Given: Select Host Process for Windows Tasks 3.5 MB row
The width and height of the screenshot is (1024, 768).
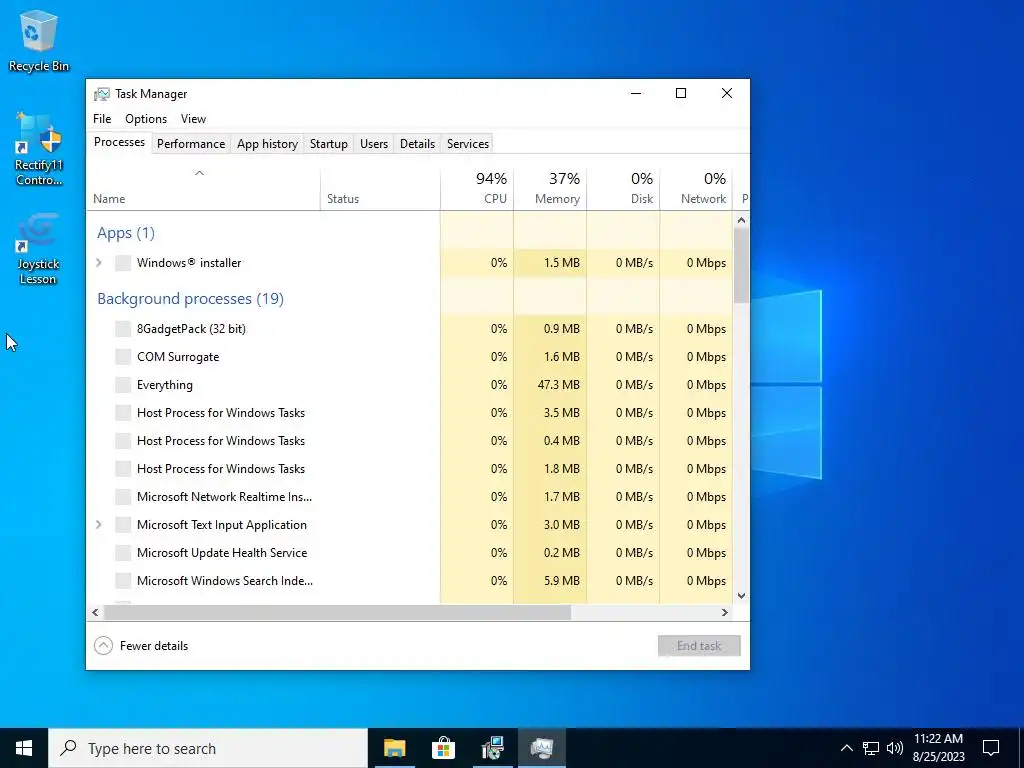Looking at the screenshot, I should 409,413.
